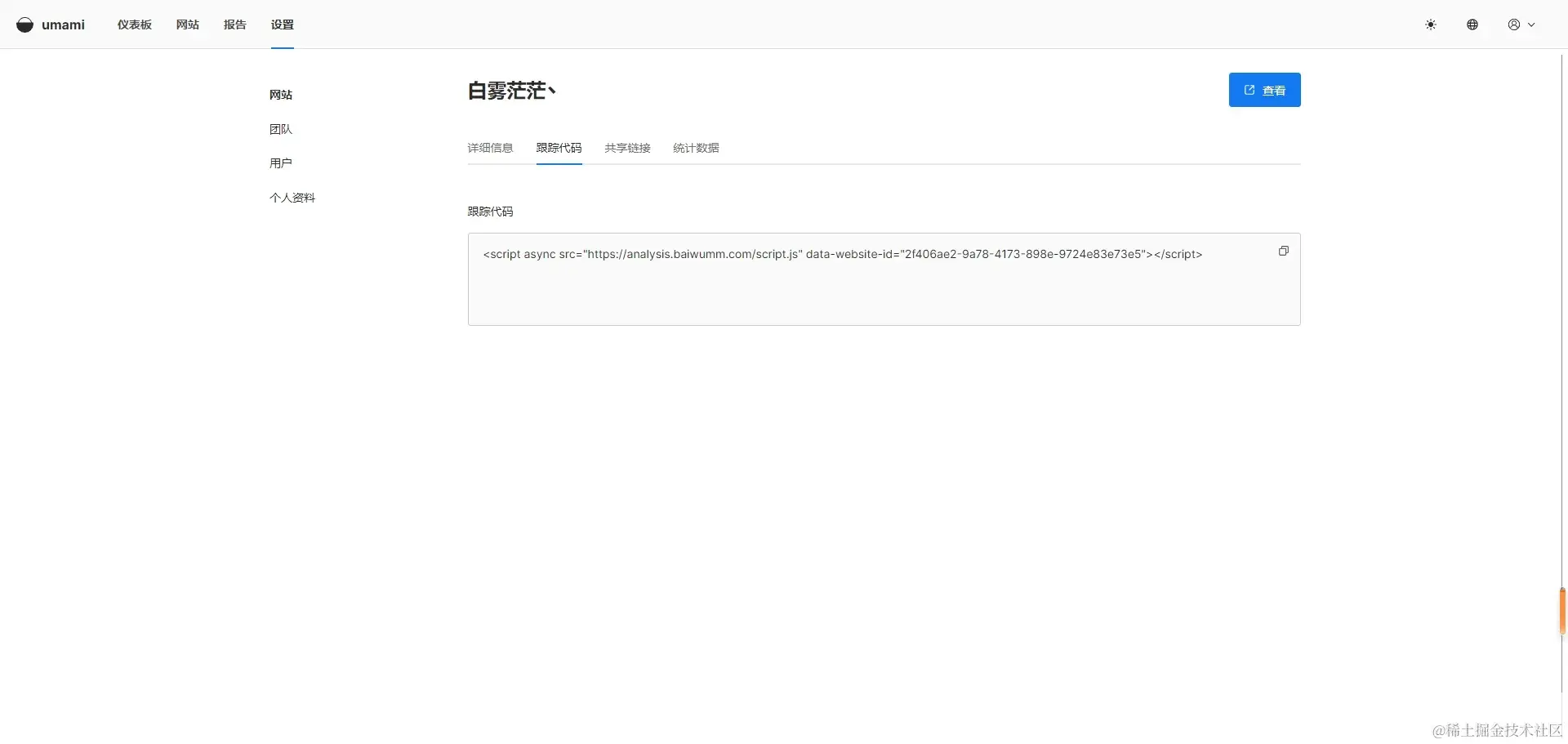Select 网站 in the settings sidebar
1568x744 pixels.
(x=281, y=95)
